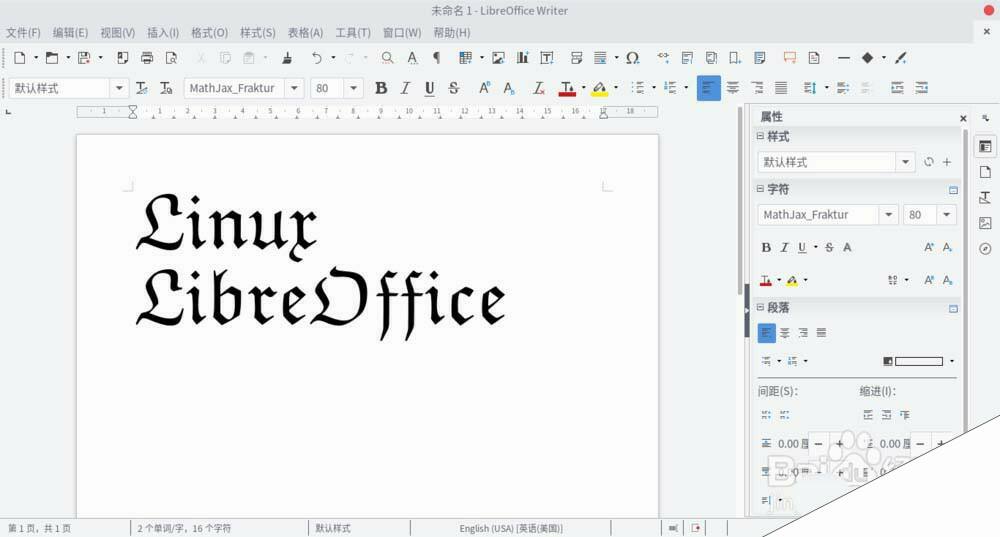The image size is (1000, 537).
Task: Toggle bold in formatting toolbar
Action: pyautogui.click(x=381, y=88)
